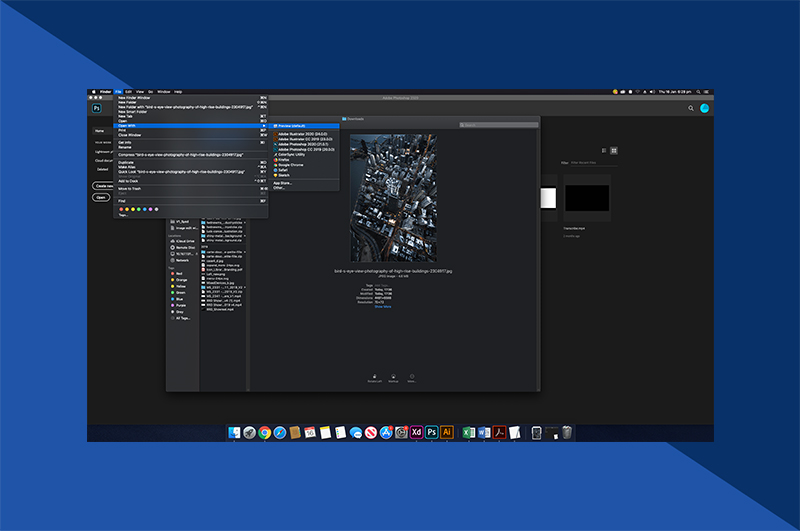Open the Reminders app in Dock
This screenshot has height=531, width=800.
coord(340,433)
